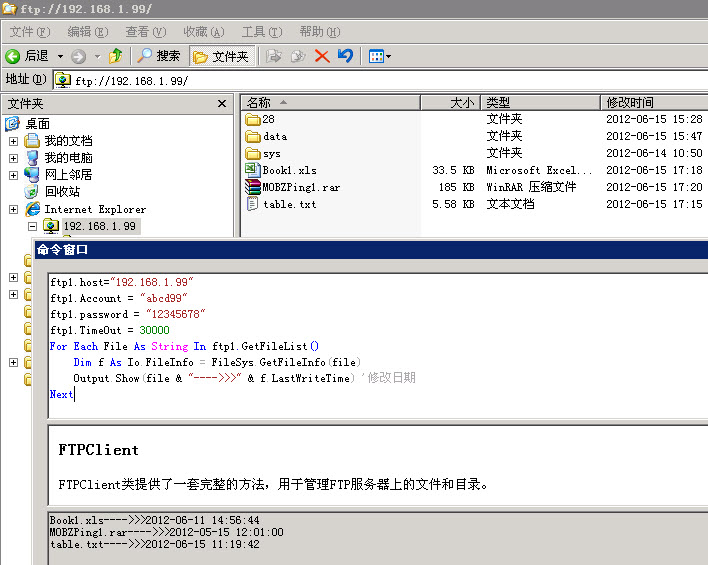The width and height of the screenshot is (708, 565).
Task: Sort by the 名称 column header
Action: [x=331, y=103]
